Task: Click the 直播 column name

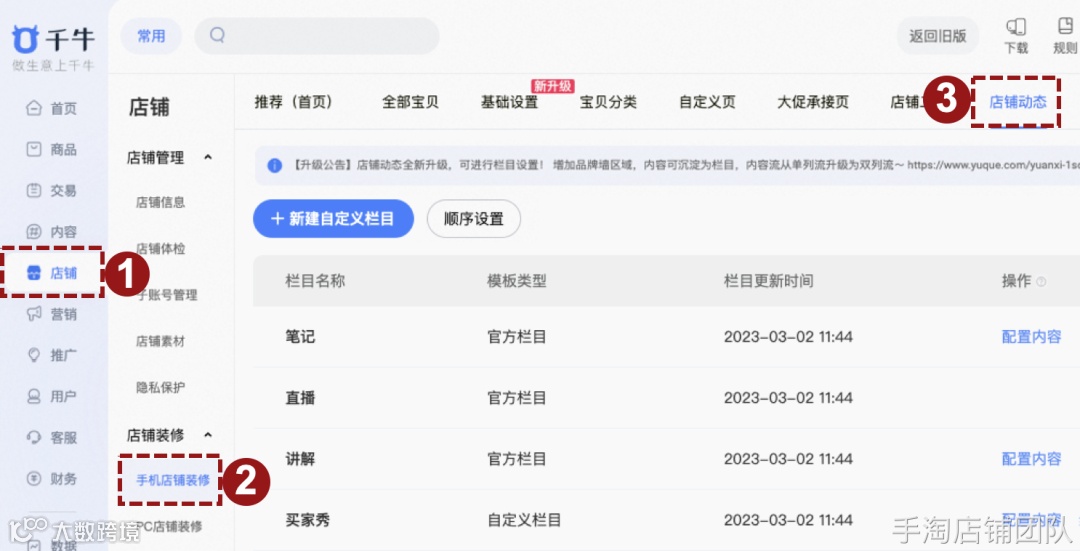Action: [300, 398]
